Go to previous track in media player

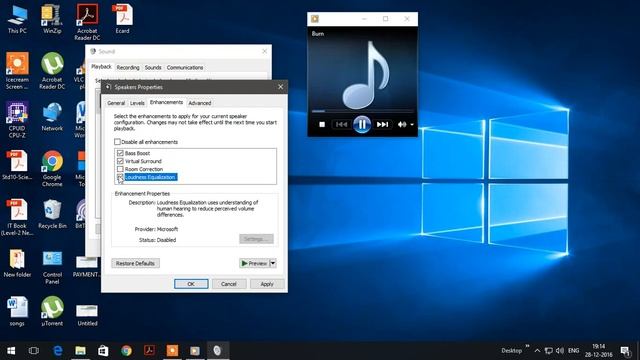pos(341,124)
